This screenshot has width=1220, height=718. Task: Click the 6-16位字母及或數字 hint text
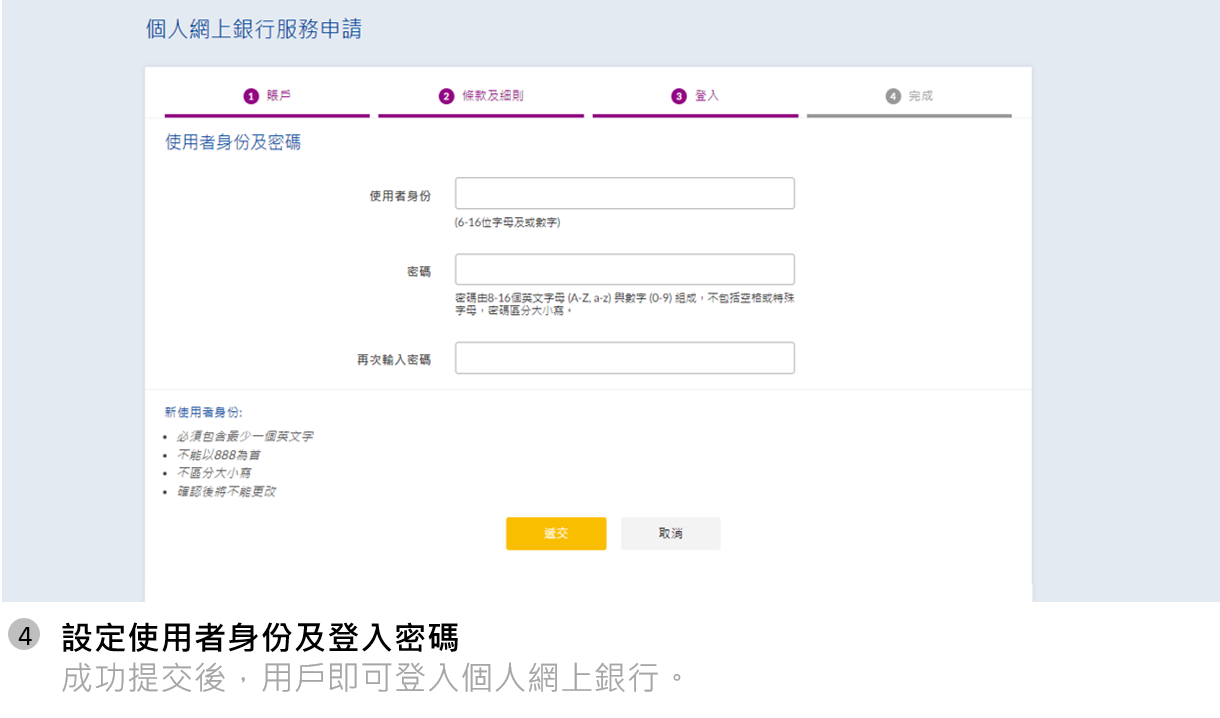(x=508, y=223)
